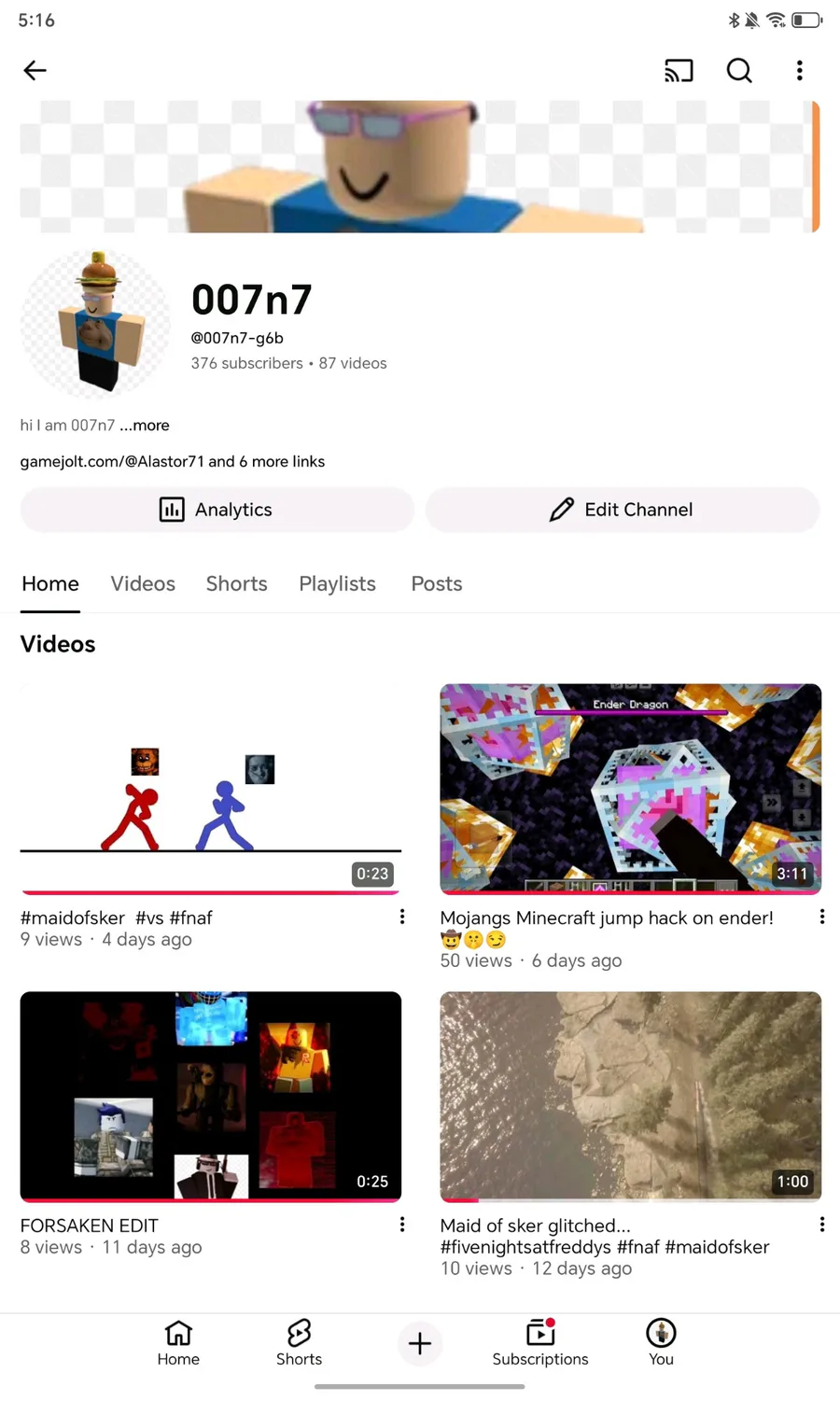This screenshot has width=840, height=1401.
Task: Open the search magnifier icon
Action: coord(739,70)
